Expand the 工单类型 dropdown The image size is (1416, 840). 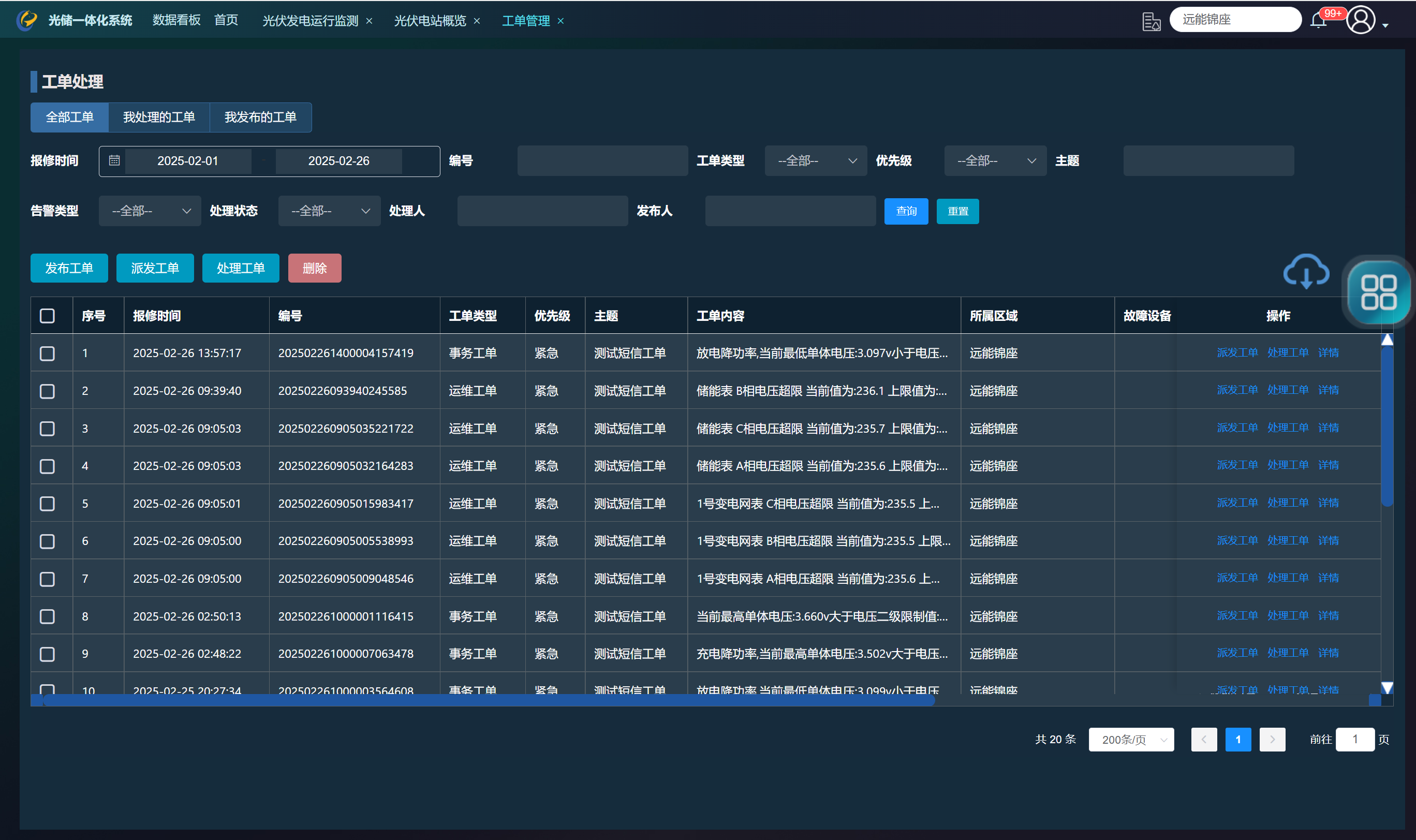(815, 161)
